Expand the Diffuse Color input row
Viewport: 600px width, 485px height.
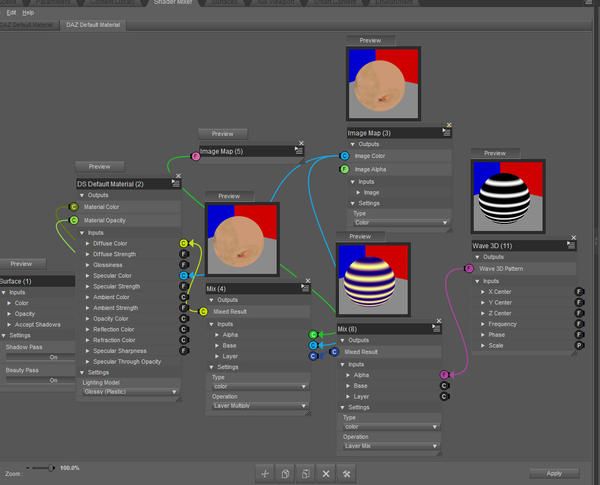(x=88, y=243)
